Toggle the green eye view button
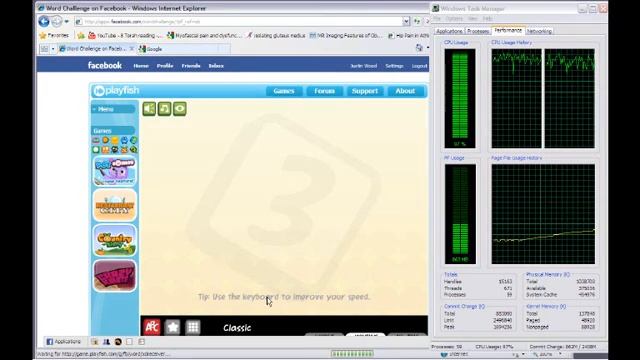This screenshot has width=640, height=360. 180,109
